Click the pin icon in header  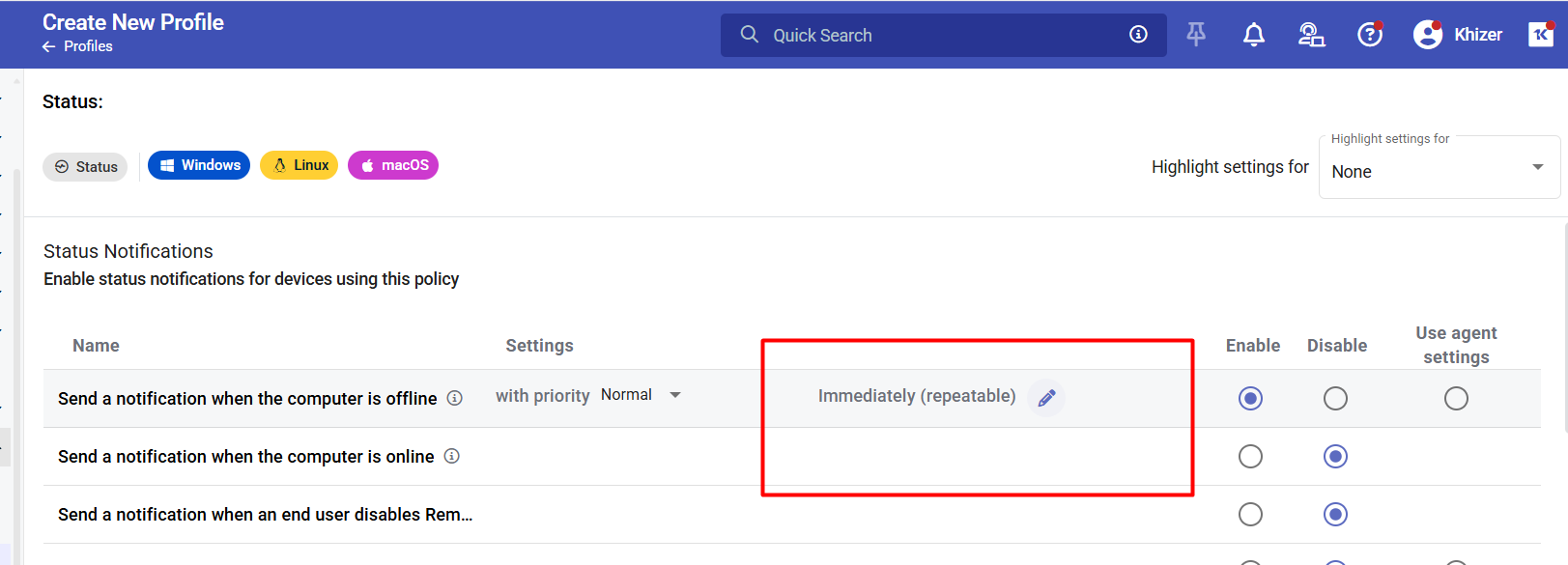click(x=1196, y=35)
